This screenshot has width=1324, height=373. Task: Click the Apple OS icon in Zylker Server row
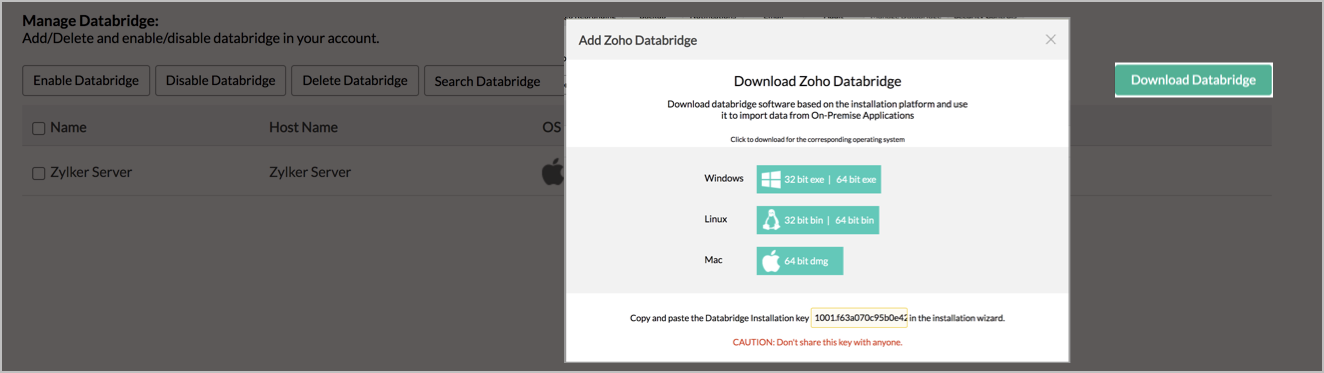552,172
